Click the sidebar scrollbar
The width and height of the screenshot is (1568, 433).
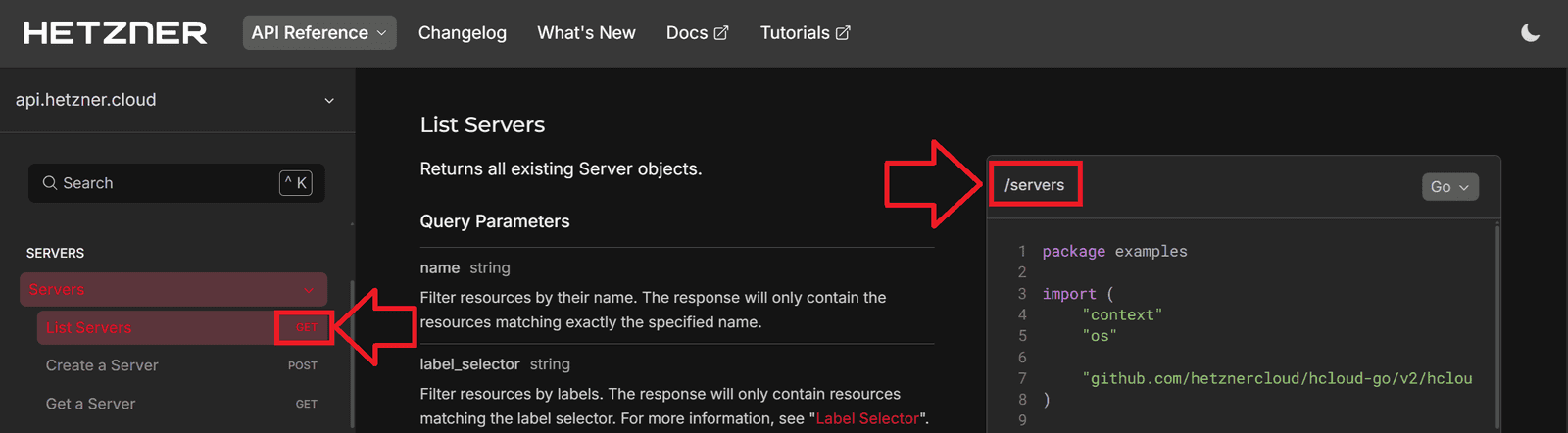(x=353, y=353)
